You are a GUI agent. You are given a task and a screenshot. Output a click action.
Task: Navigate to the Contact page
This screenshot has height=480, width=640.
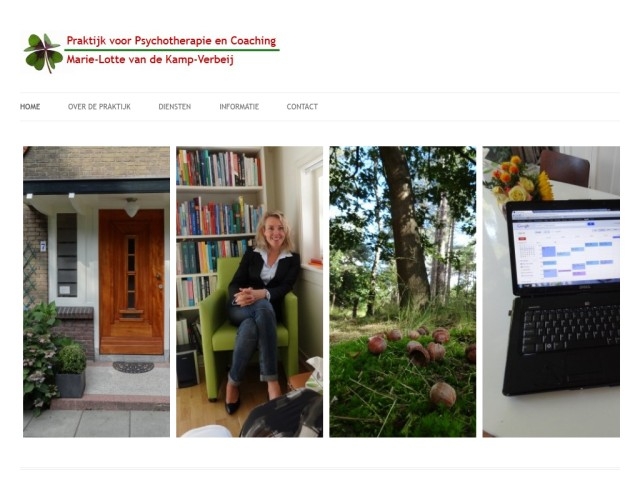302,107
